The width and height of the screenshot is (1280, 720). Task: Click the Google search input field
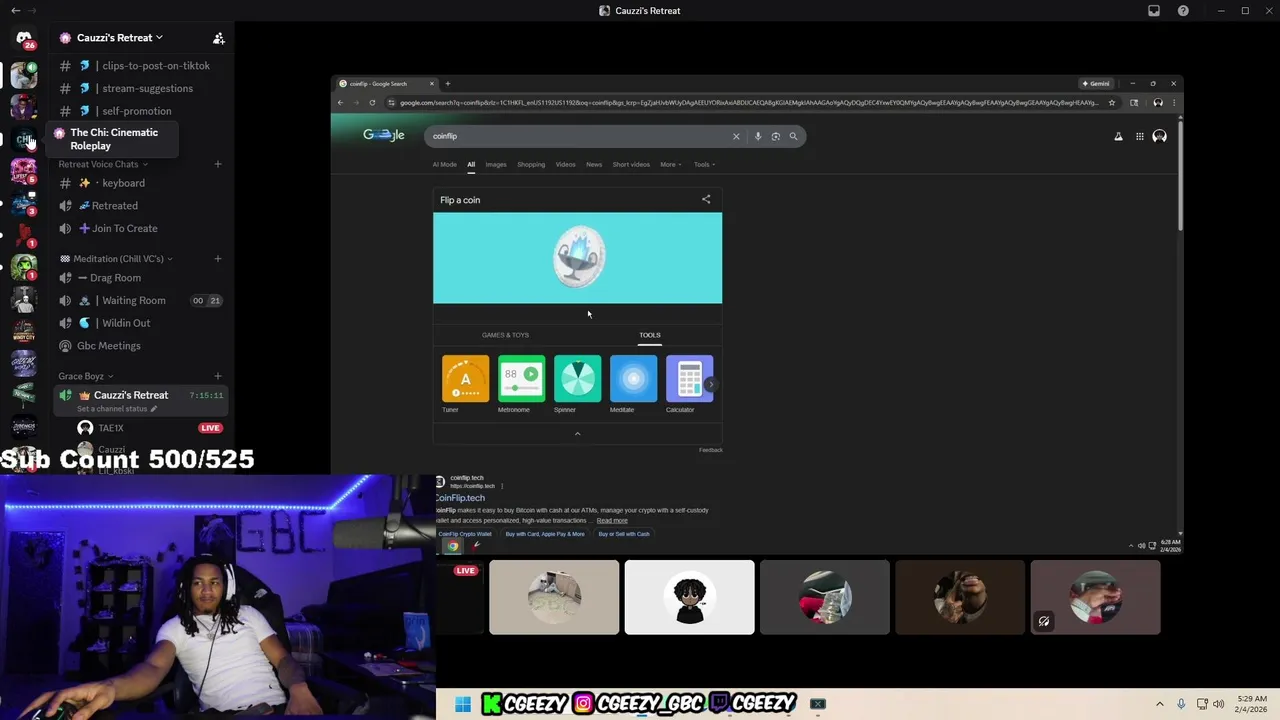[580, 136]
